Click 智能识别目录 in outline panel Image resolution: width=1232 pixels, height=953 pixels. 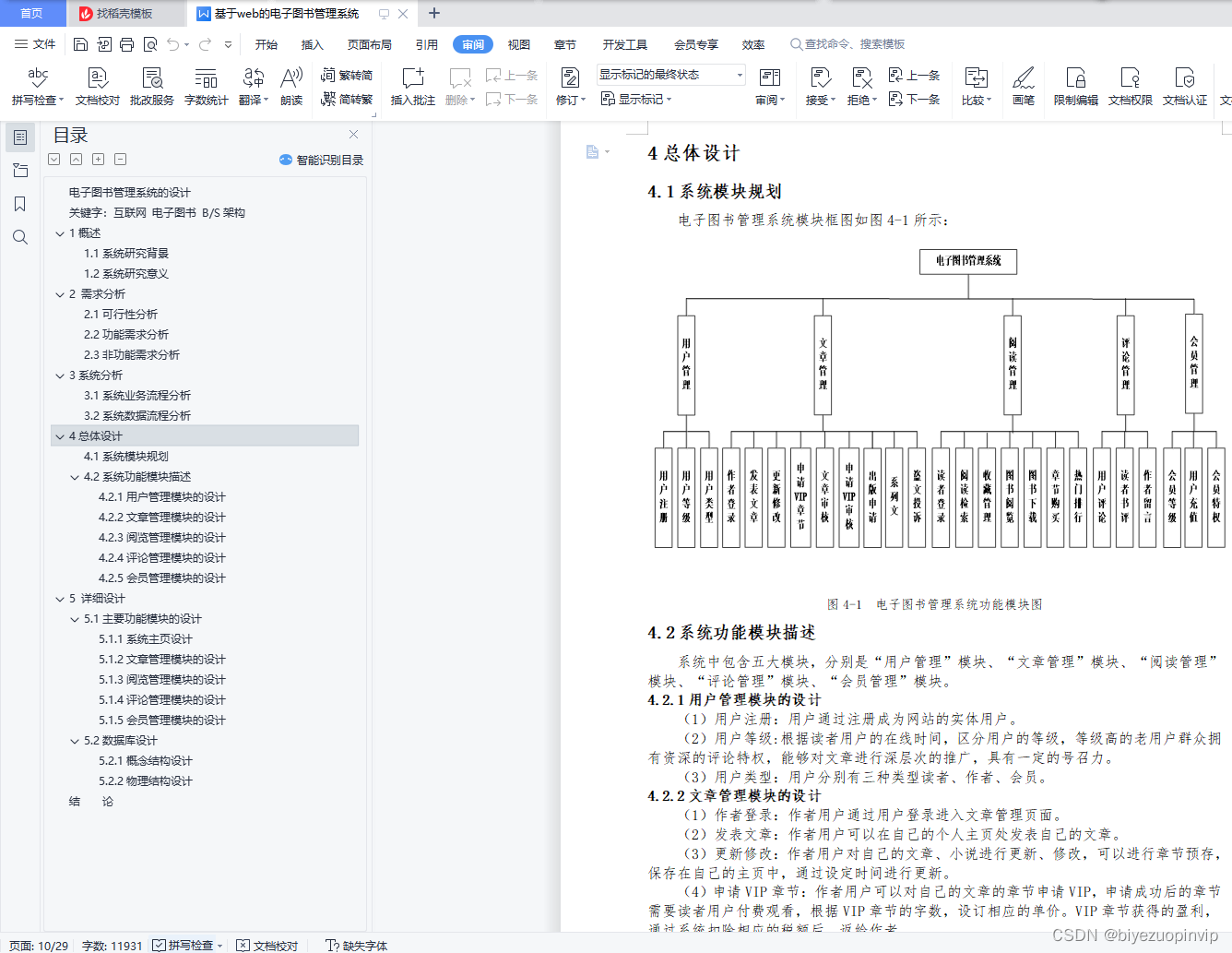[322, 160]
